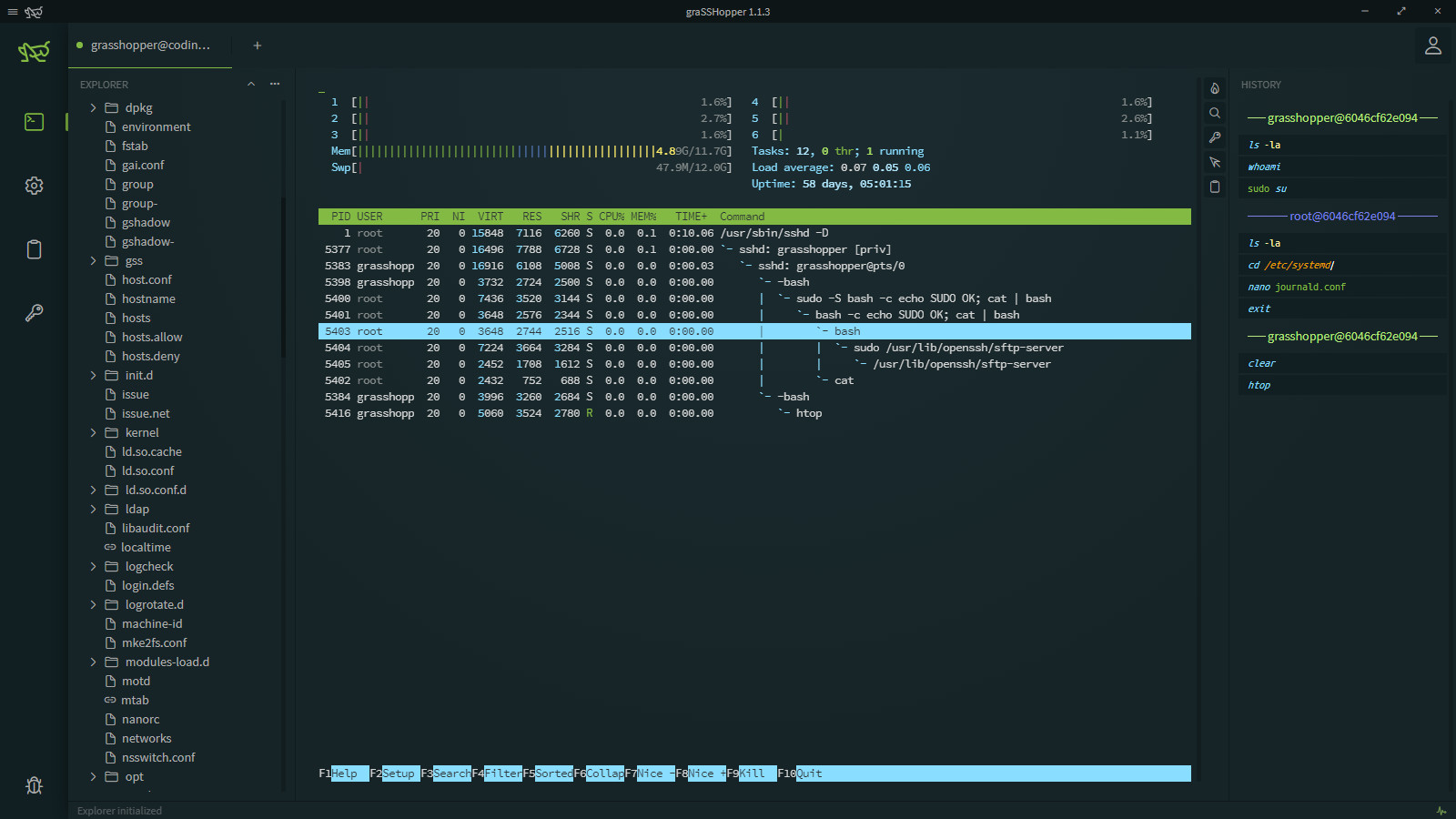Open the clipboard panel in left sidebar
Image resolution: width=1456 pixels, height=819 pixels.
coord(34,249)
